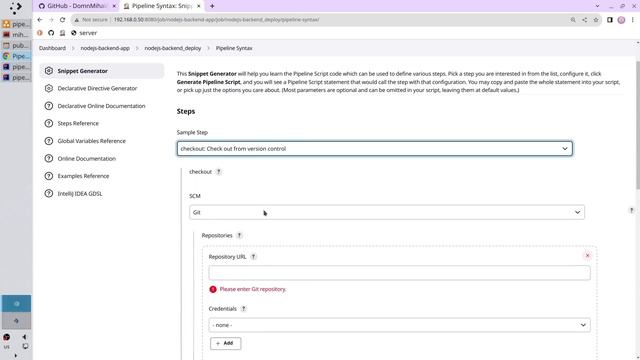Close the Pipeline Syntax browser tab
Screen dimensions: 640x360
pos(198,6)
